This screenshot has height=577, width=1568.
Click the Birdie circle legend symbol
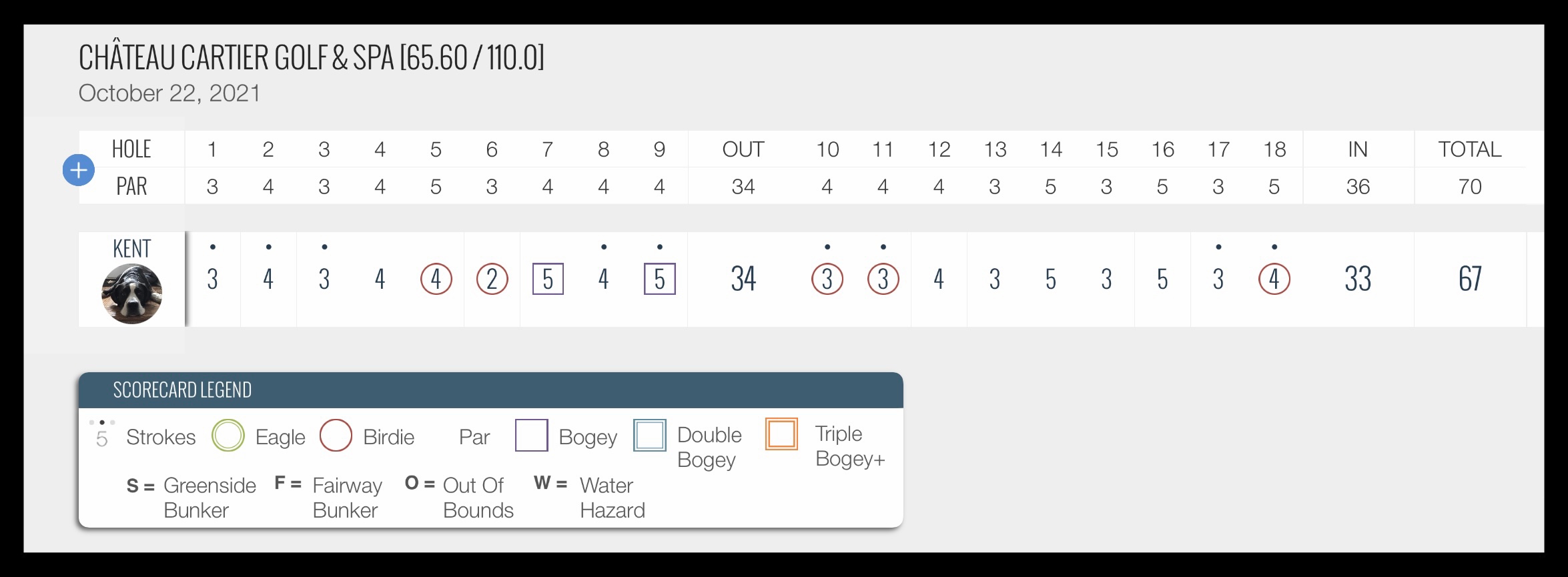(x=336, y=436)
